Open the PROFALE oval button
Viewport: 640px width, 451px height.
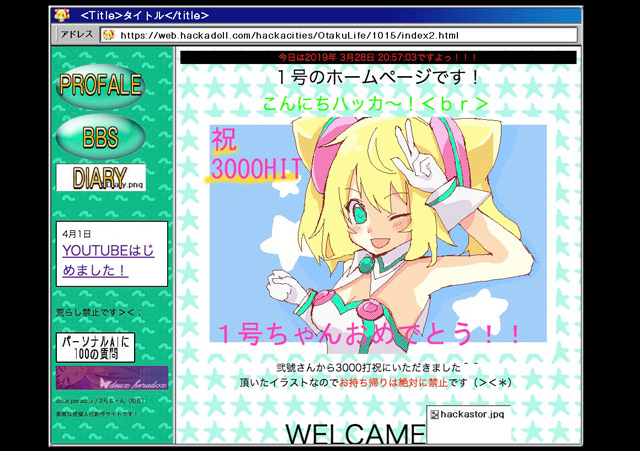click(x=101, y=85)
